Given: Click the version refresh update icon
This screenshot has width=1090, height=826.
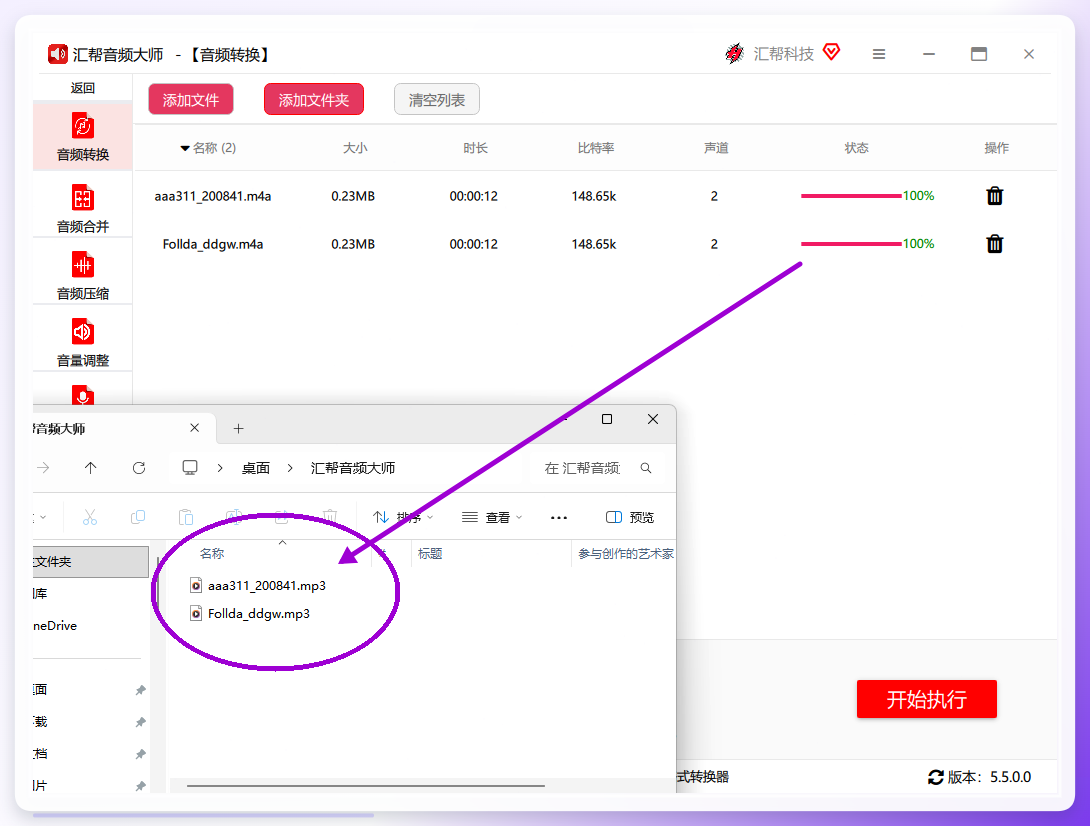Looking at the screenshot, I should [936, 777].
